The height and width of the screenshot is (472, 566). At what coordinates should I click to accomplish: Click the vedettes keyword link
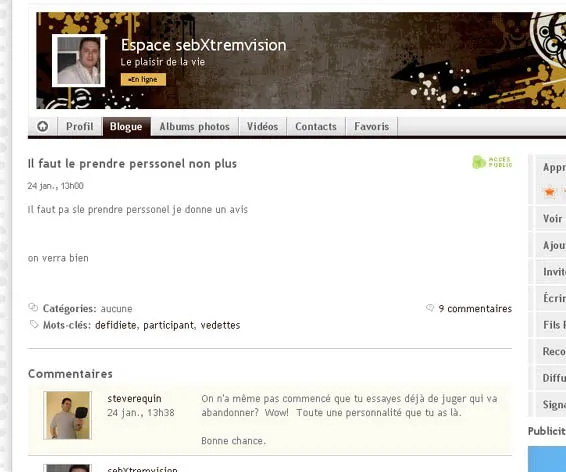click(220, 325)
